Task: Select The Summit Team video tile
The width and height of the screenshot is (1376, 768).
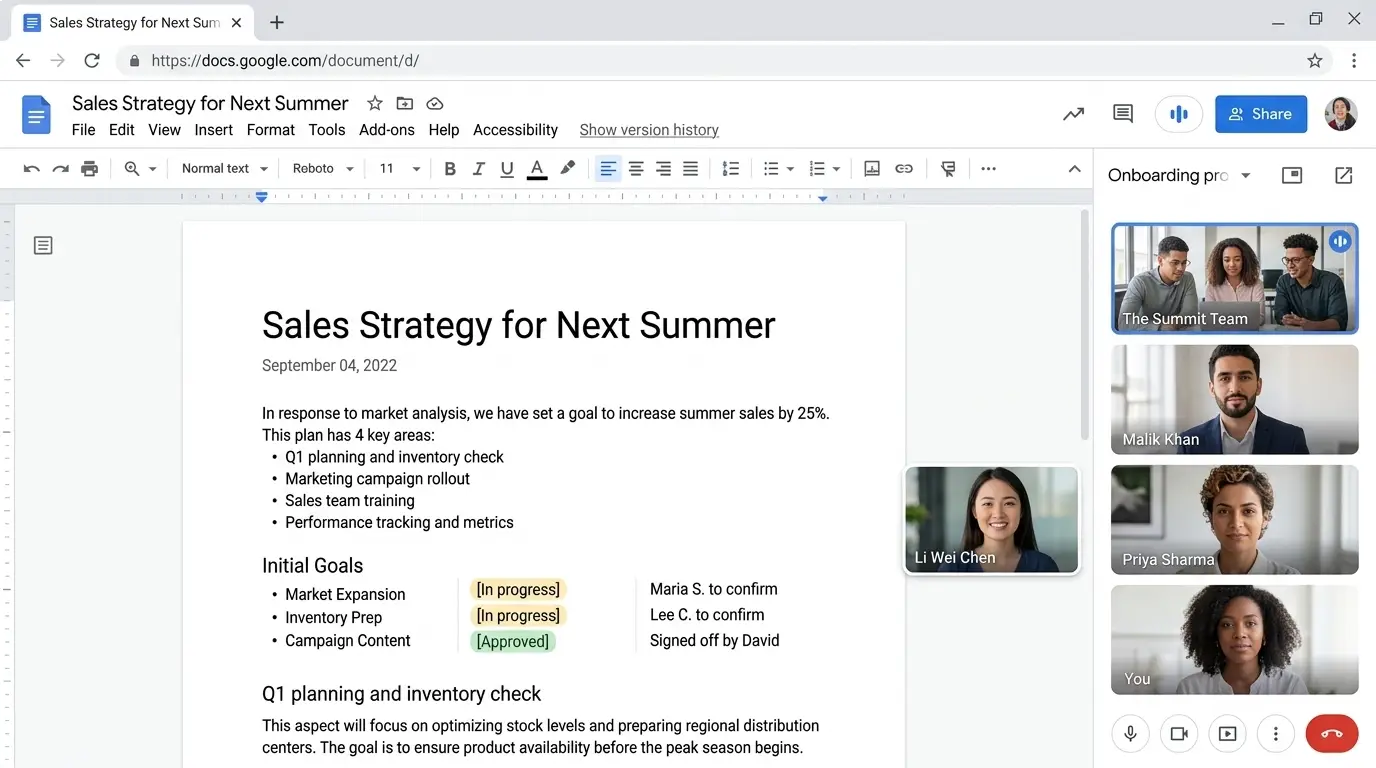Action: (1235, 278)
